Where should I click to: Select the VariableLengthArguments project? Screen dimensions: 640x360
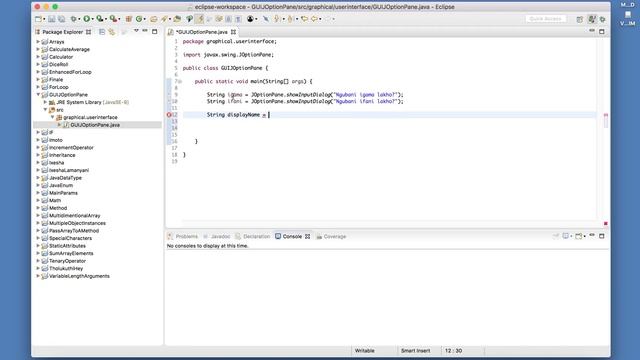coord(79,276)
